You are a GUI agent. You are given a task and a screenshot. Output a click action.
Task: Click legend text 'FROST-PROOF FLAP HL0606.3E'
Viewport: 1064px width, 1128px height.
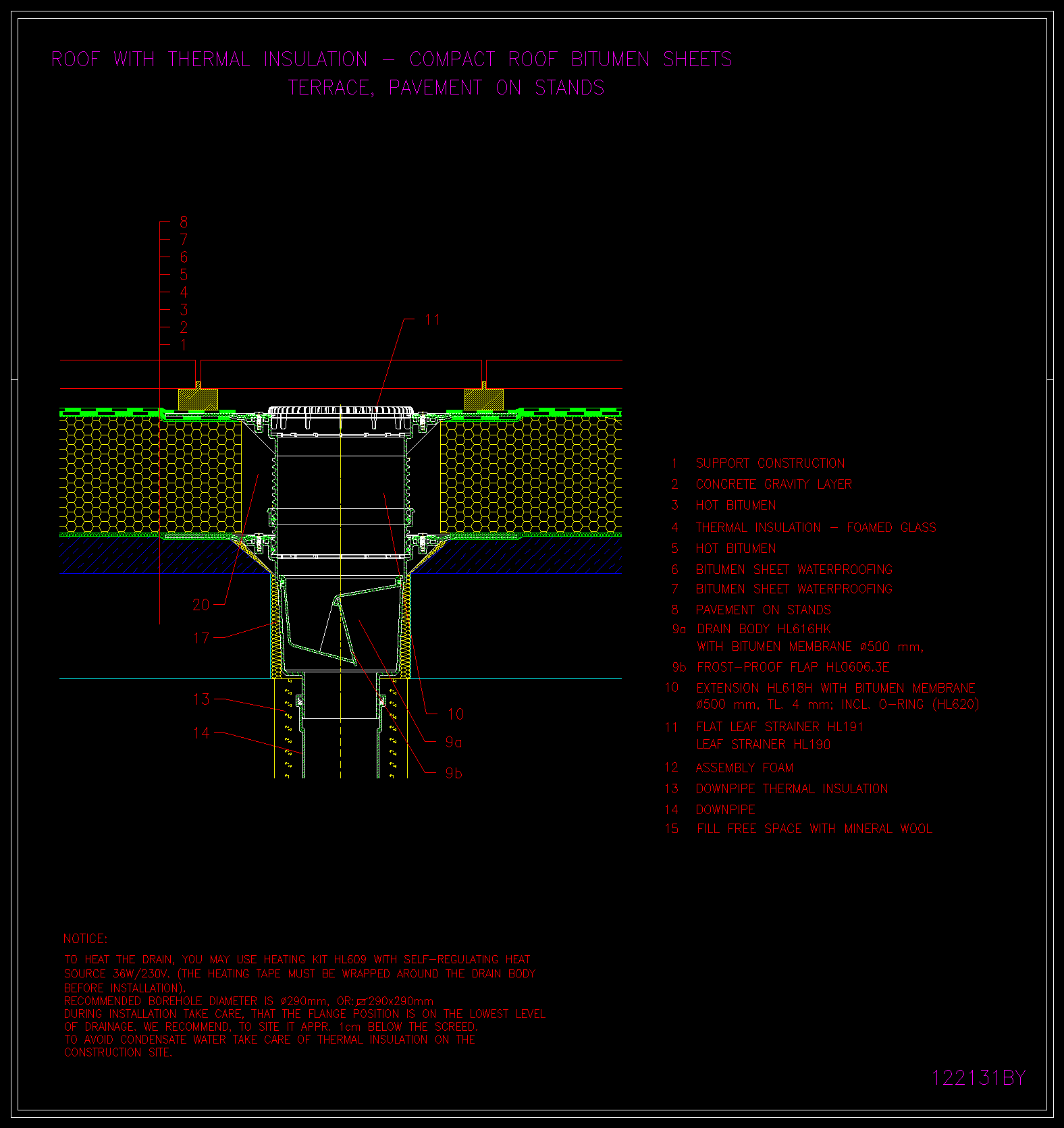point(793,668)
